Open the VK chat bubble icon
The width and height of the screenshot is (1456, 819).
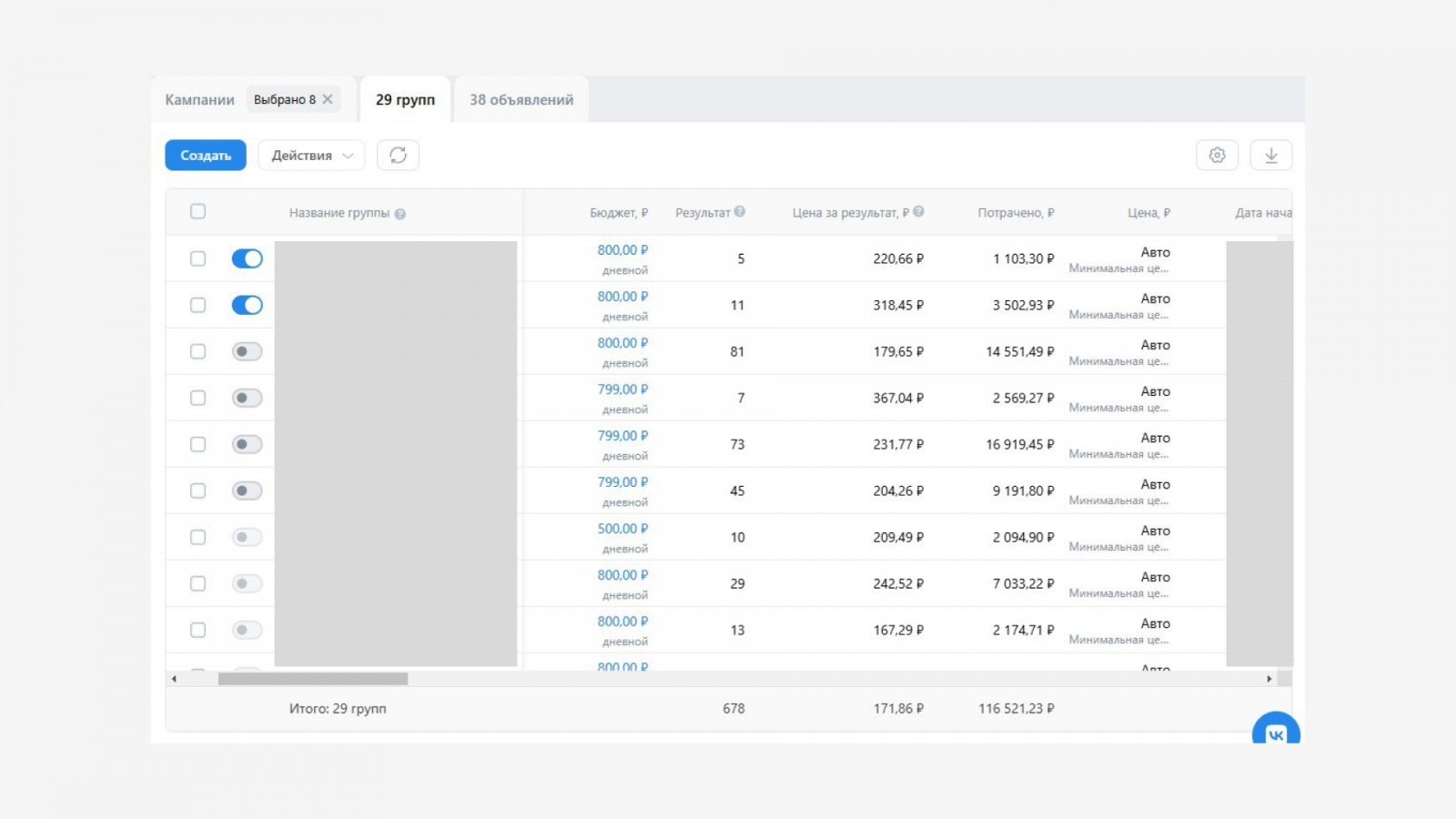point(1276,733)
